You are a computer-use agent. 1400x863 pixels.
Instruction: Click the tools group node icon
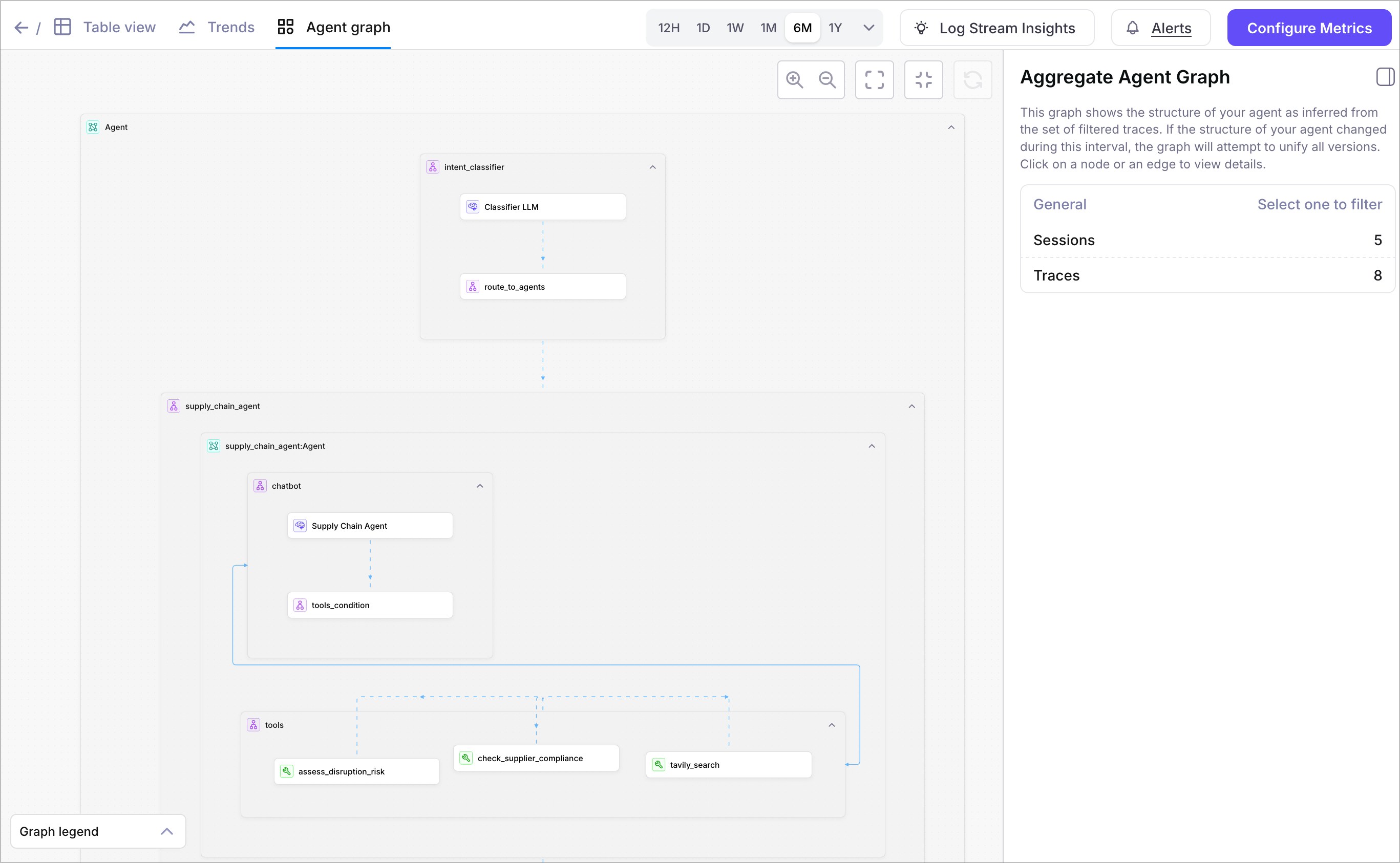click(253, 725)
